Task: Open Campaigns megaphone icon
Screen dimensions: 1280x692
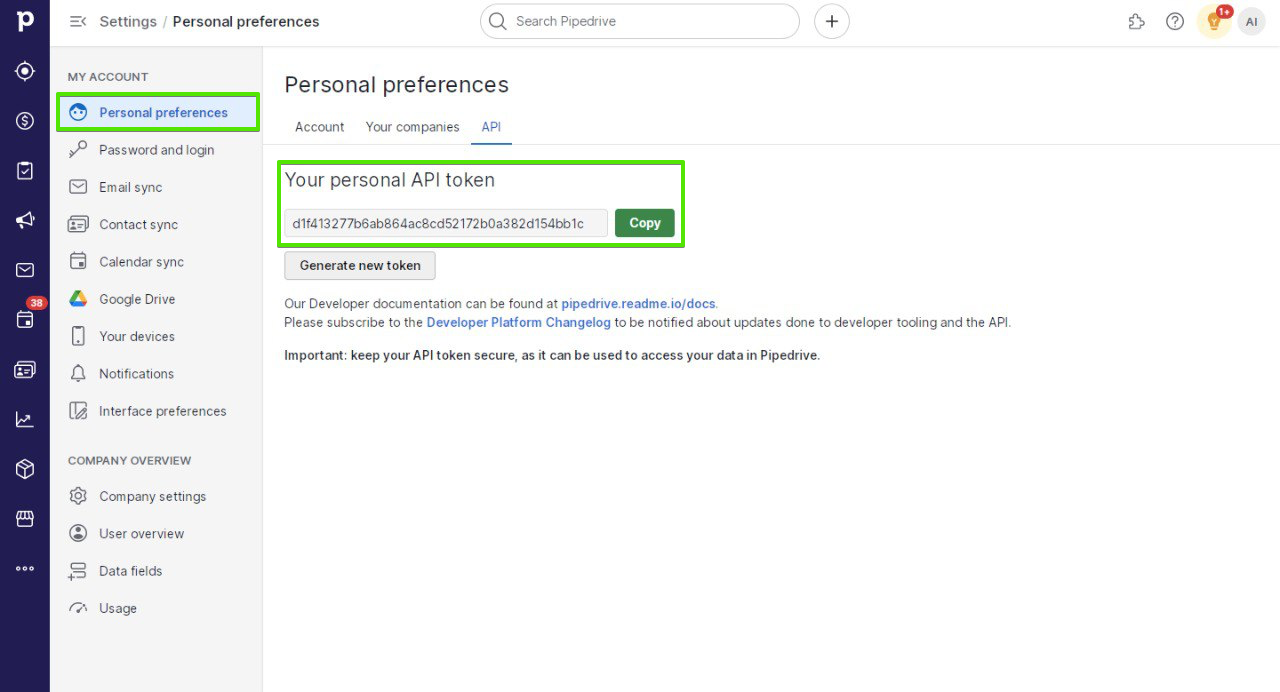Action: pos(25,220)
